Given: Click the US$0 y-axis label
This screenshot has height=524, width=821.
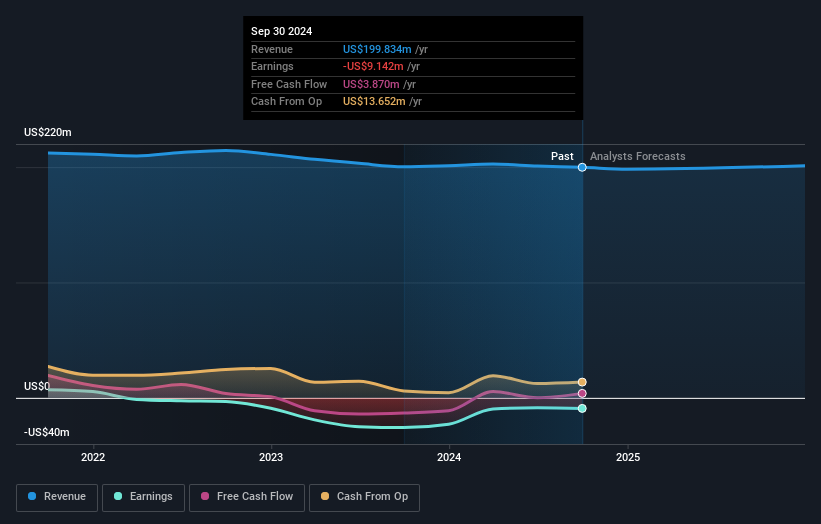Looking at the screenshot, I should (x=37, y=386).
